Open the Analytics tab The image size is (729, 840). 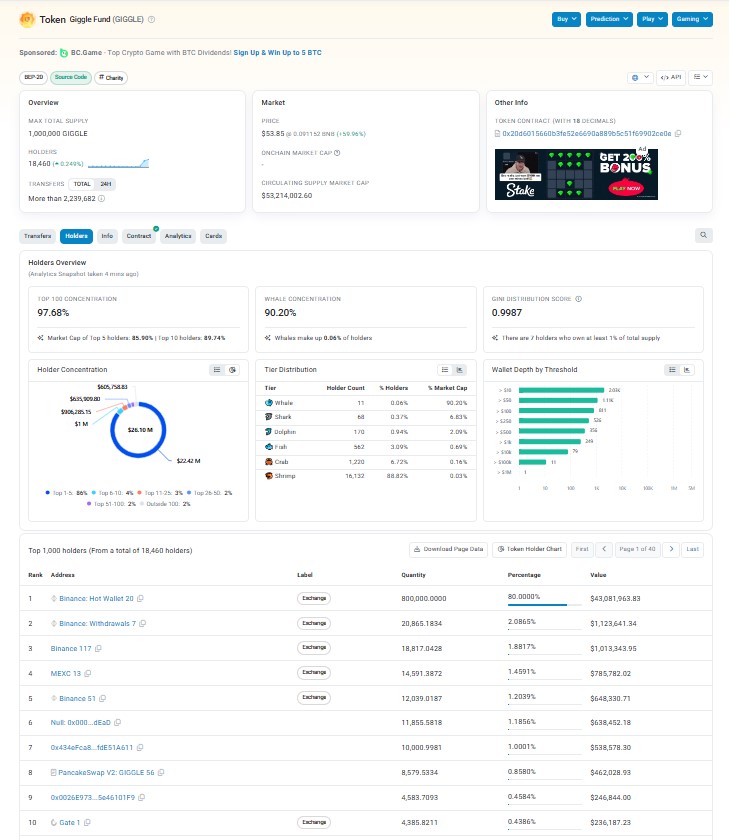(x=178, y=236)
